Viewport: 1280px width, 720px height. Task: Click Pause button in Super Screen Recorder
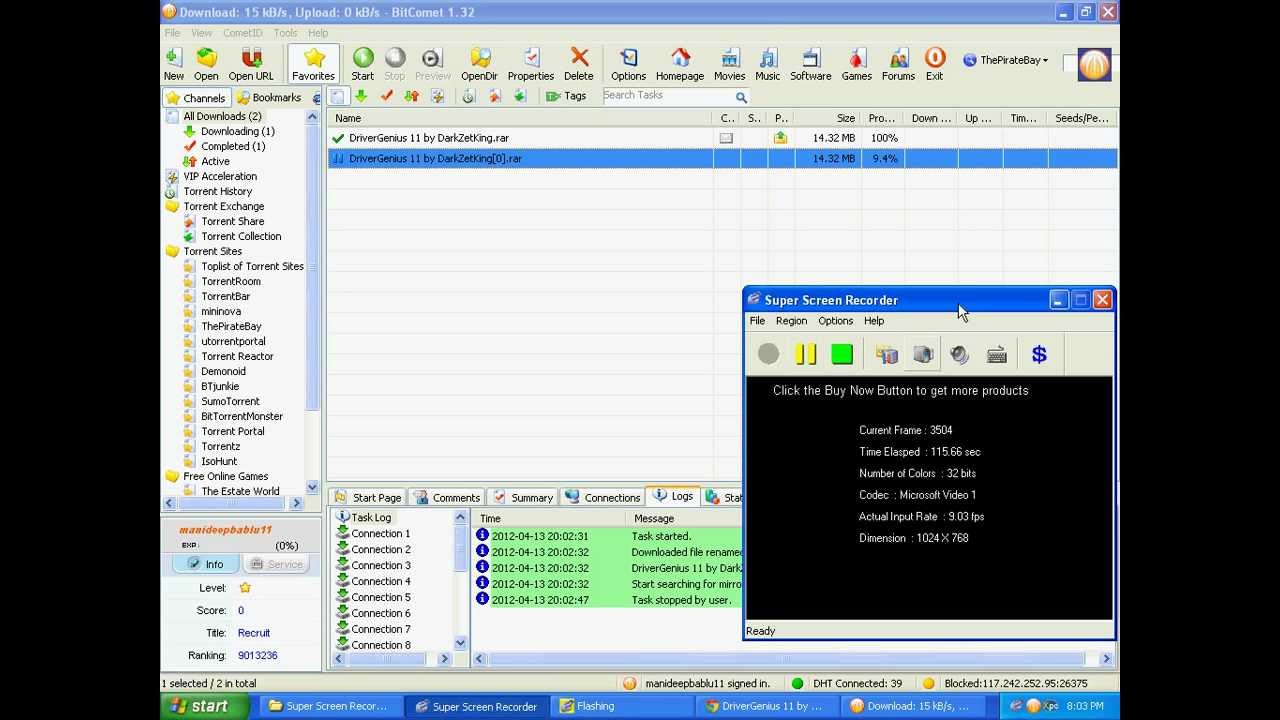pos(805,354)
